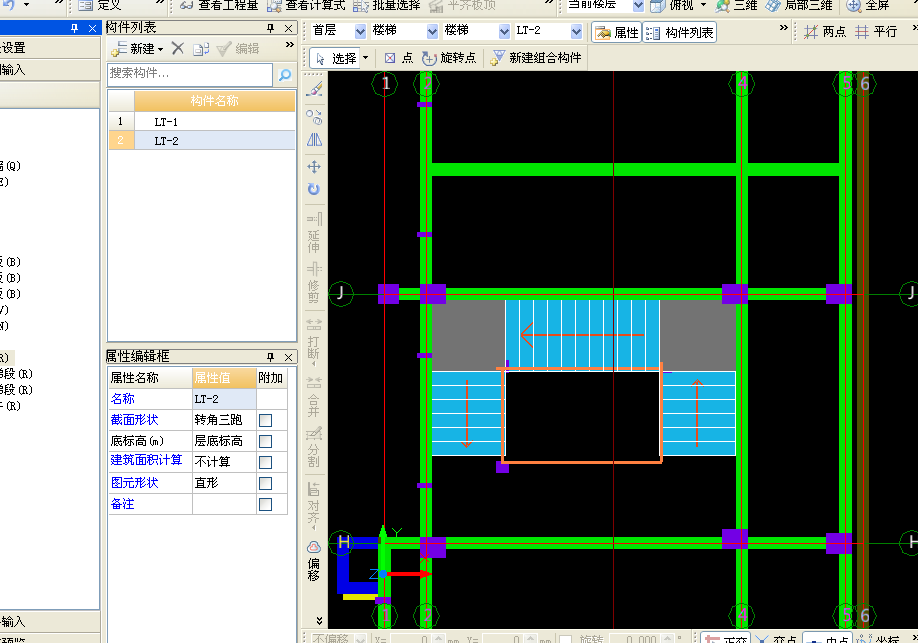Select the 旋转点 rotate point tool
918x643 pixels.
(x=449, y=58)
